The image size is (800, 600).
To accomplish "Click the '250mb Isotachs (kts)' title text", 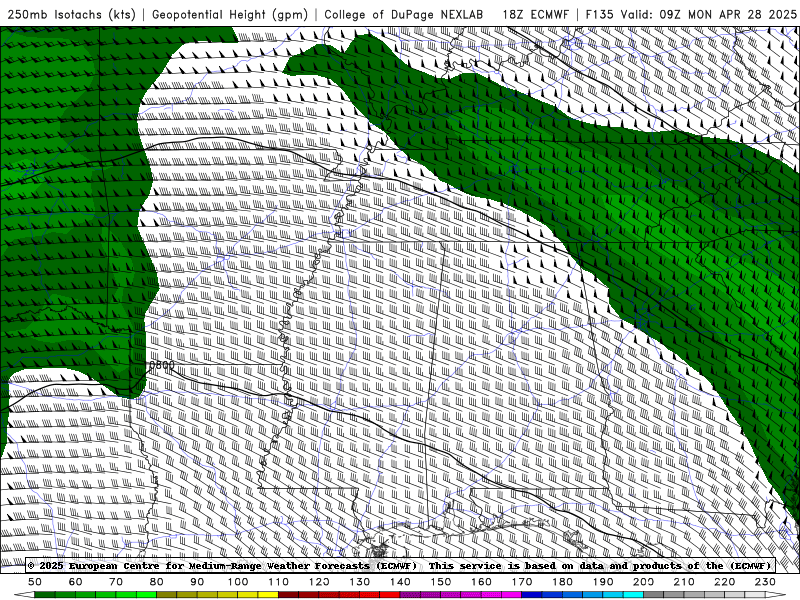I will pyautogui.click(x=72, y=15).
